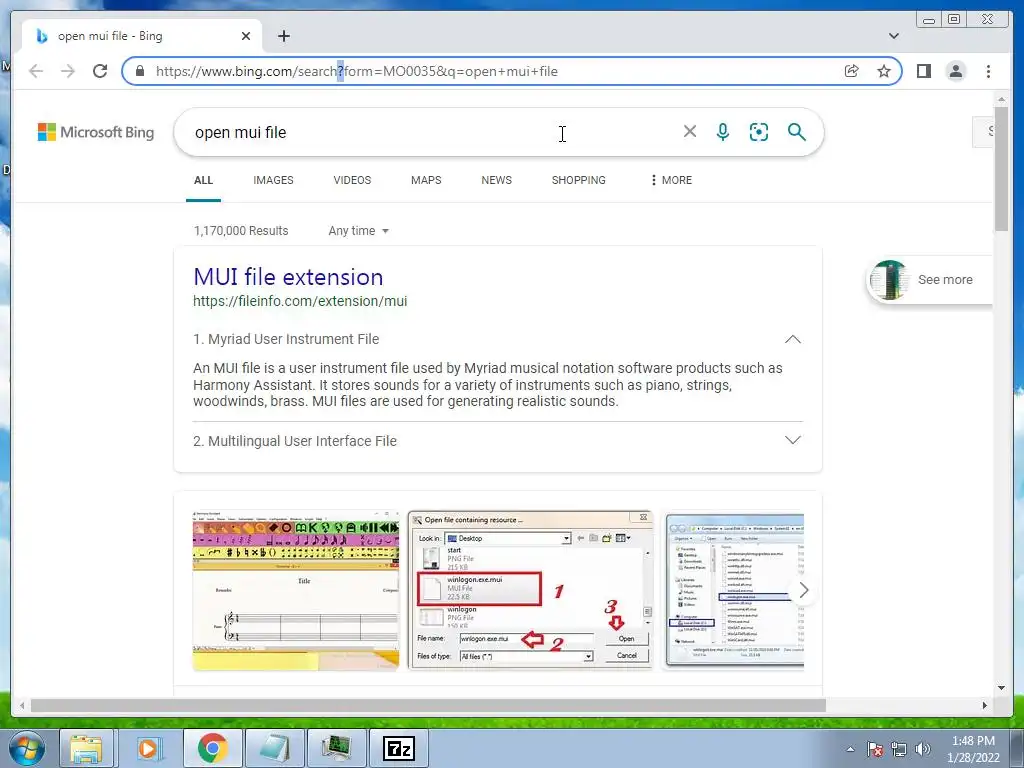Share this page from the address bar
Screen dimensions: 1024x768
point(852,71)
